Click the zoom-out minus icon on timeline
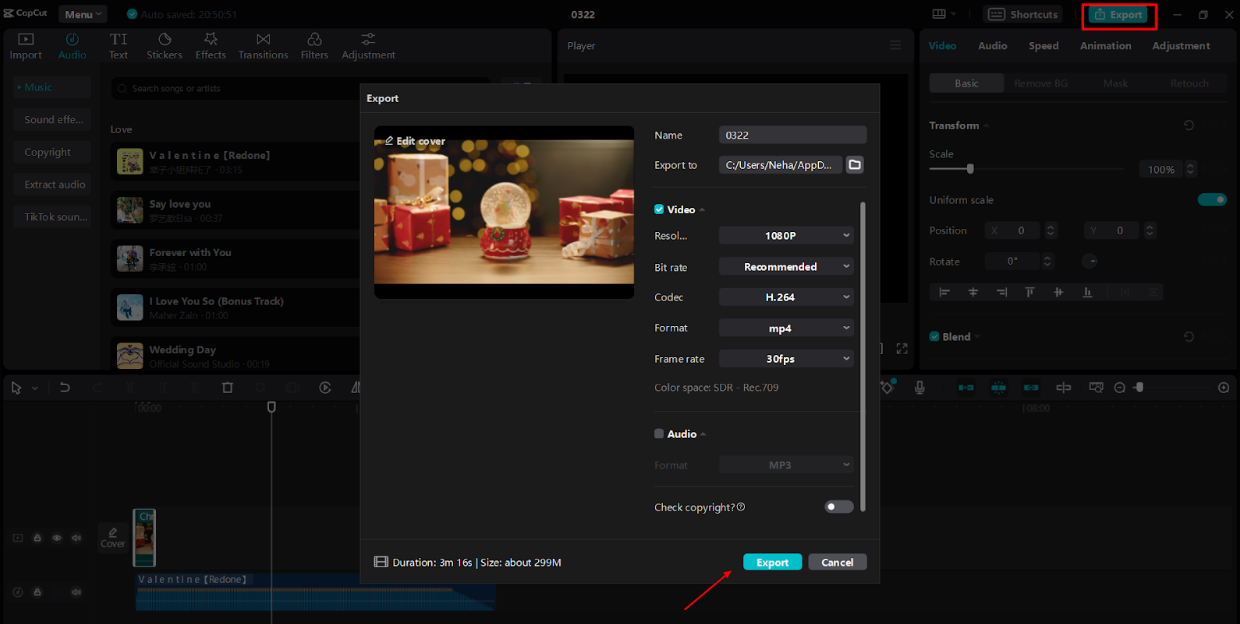Screen dimensions: 1240x624 1120,388
